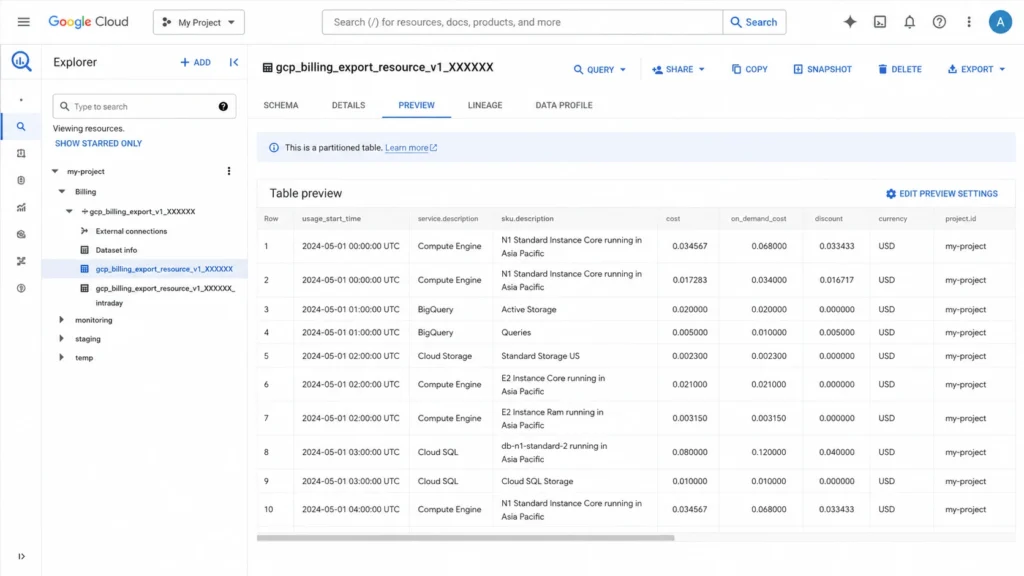Open the sidebar item below the search icon
Image resolution: width=1024 pixels, height=576 pixels.
pos(21,153)
